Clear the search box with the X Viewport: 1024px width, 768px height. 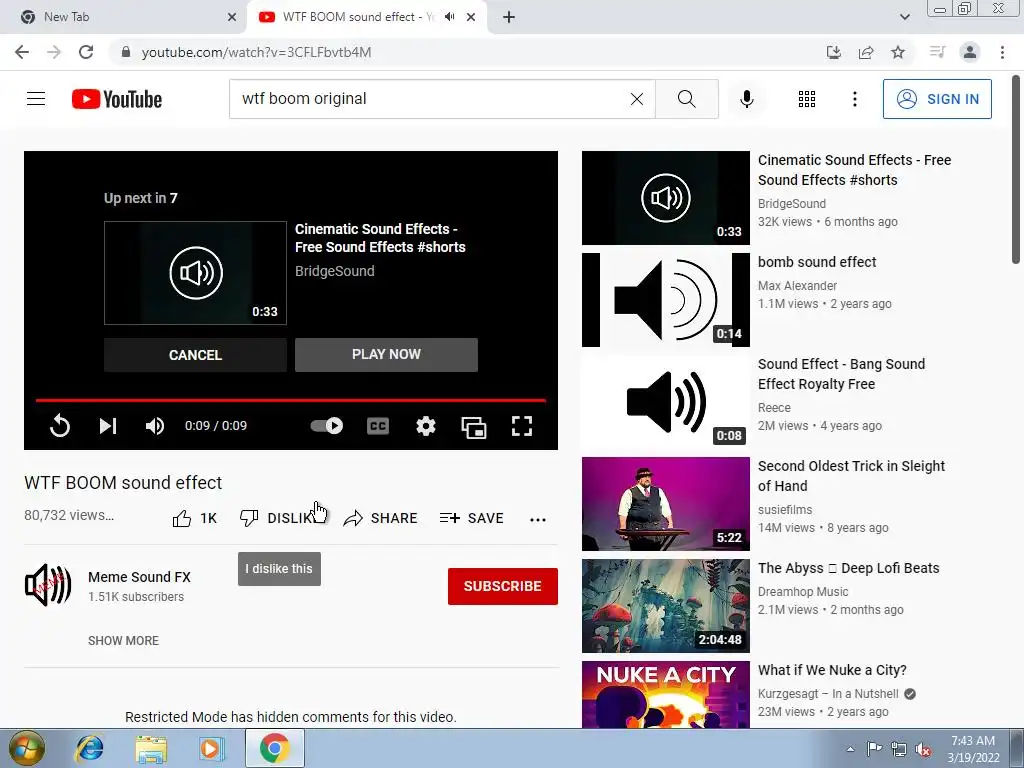click(x=637, y=99)
